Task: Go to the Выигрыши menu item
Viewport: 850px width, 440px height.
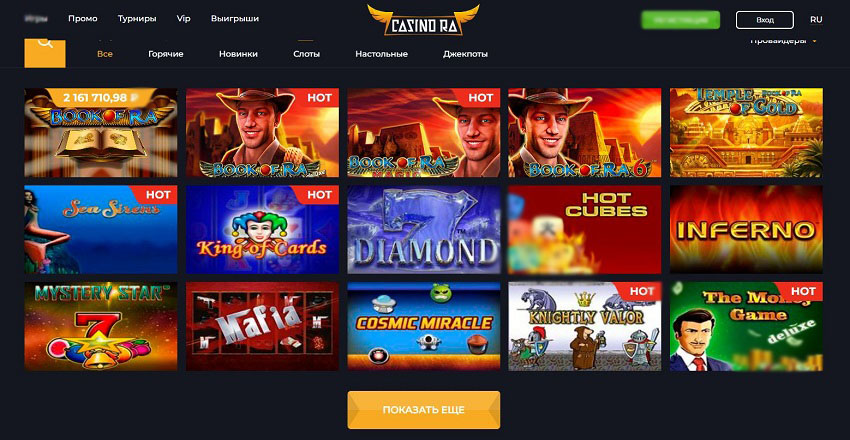Action: (x=235, y=18)
